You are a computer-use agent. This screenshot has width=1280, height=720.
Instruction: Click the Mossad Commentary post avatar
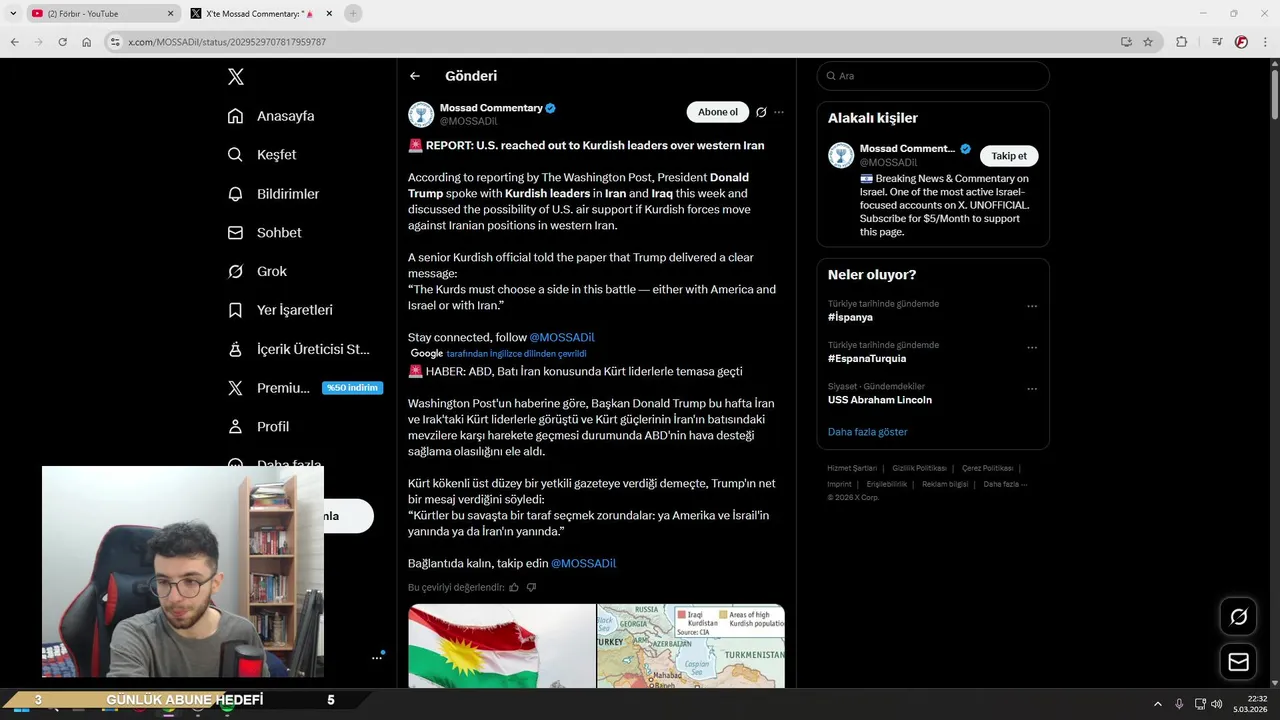421,114
